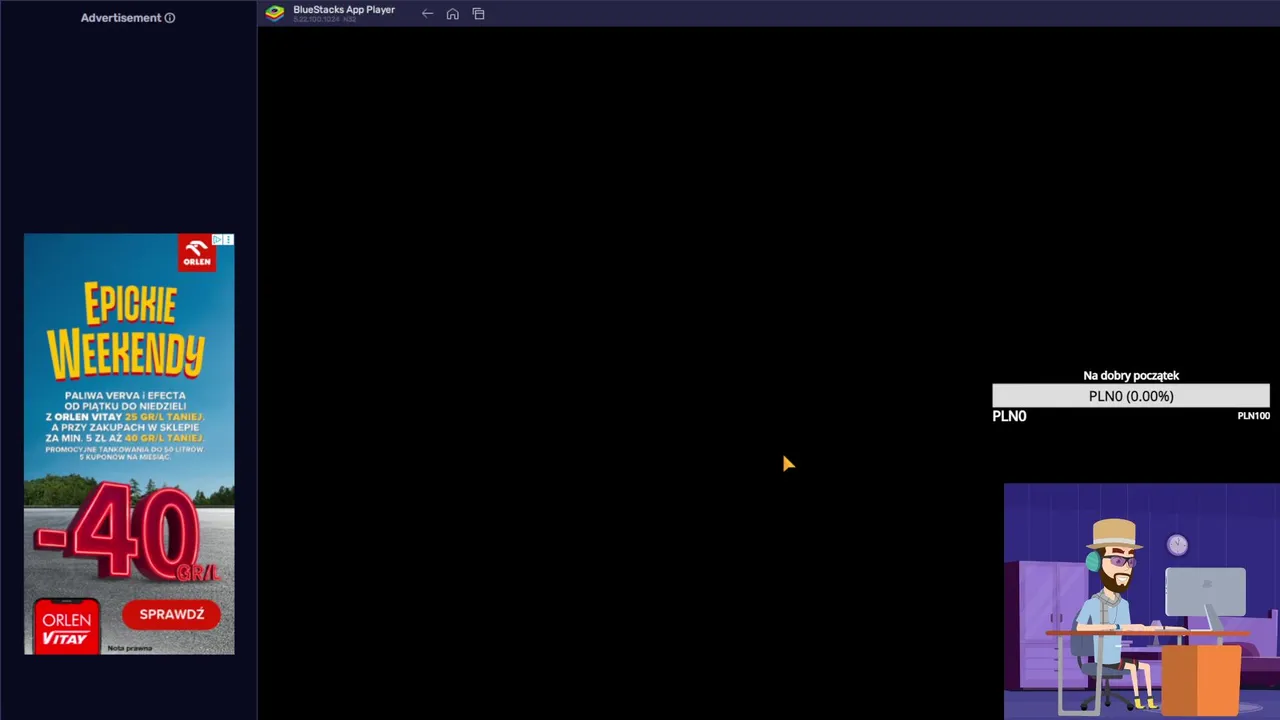The image size is (1280, 720).
Task: Click the AdChoices icon on the ad
Action: [x=217, y=240]
